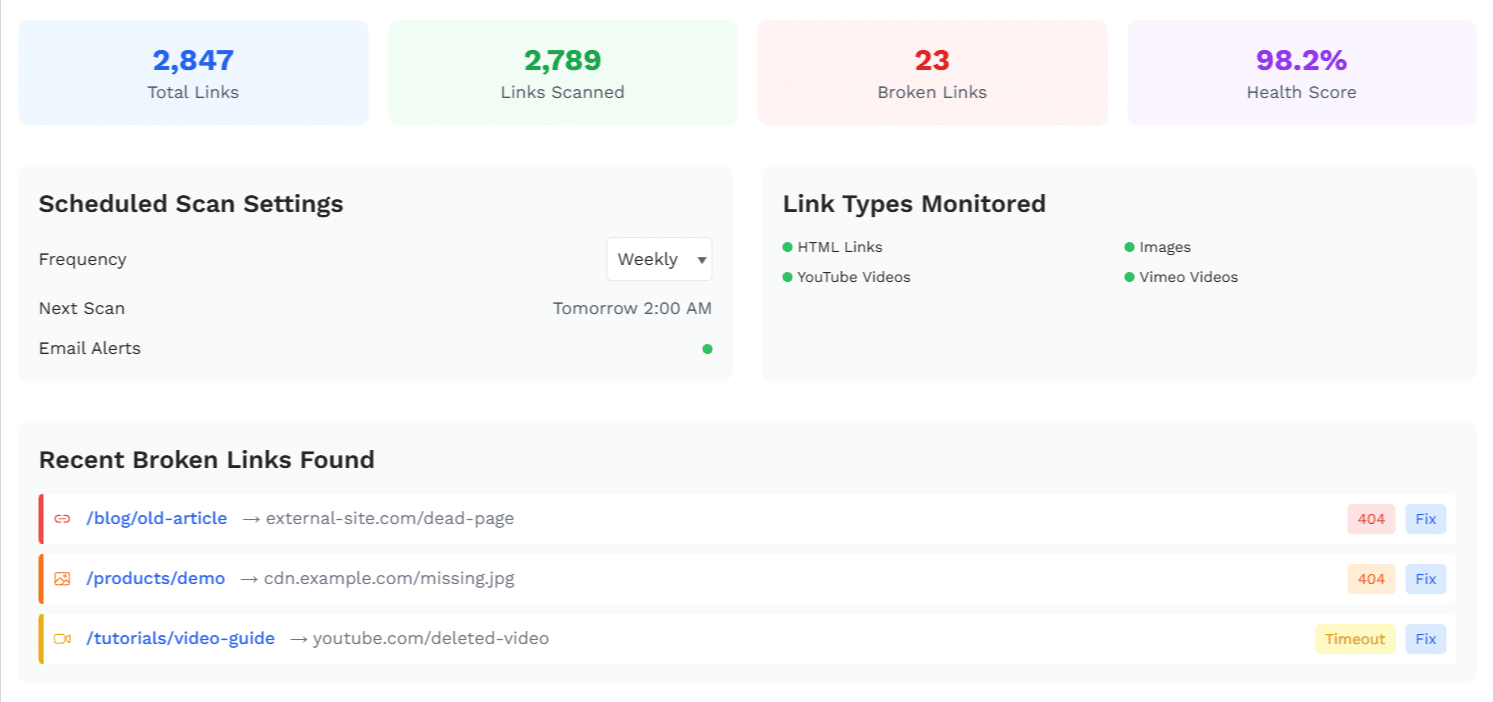1493x702 pixels.
Task: Open the /blog/old-article page link
Action: click(156, 518)
